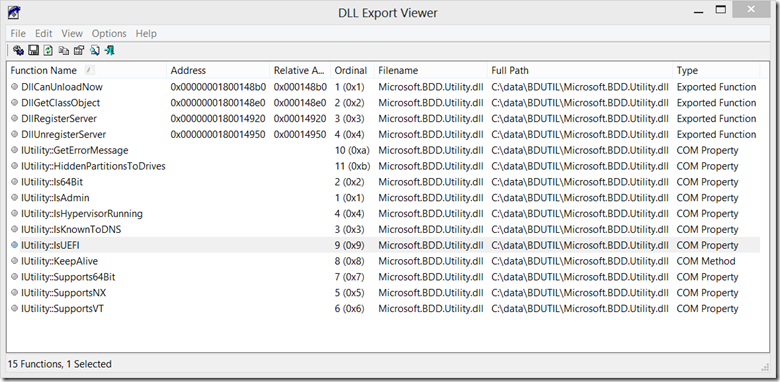Select the DllUnregisterServer function name
Viewport: 780px width, 382px height.
[x=63, y=134]
